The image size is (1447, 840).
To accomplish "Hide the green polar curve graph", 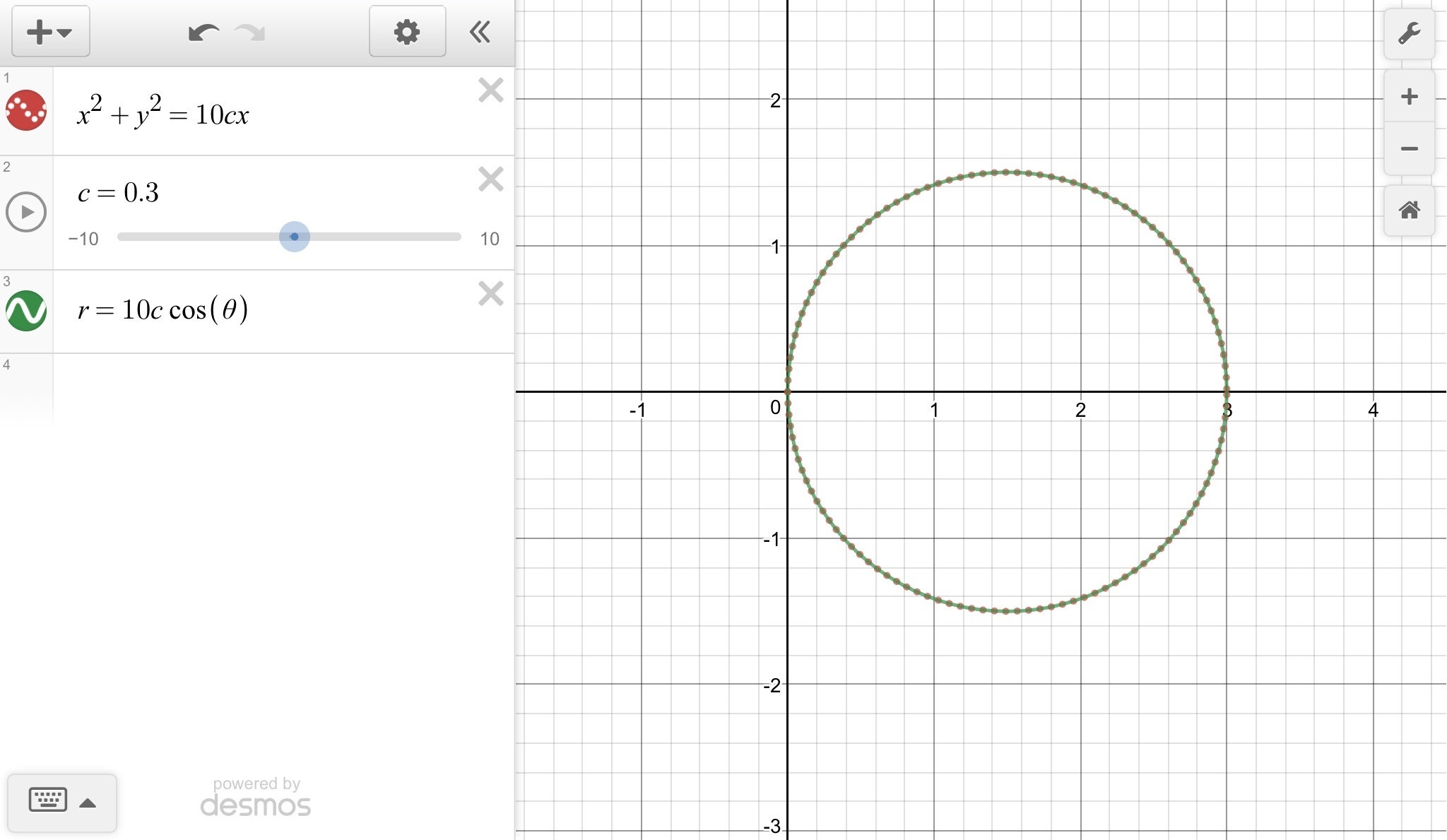I will [26, 311].
